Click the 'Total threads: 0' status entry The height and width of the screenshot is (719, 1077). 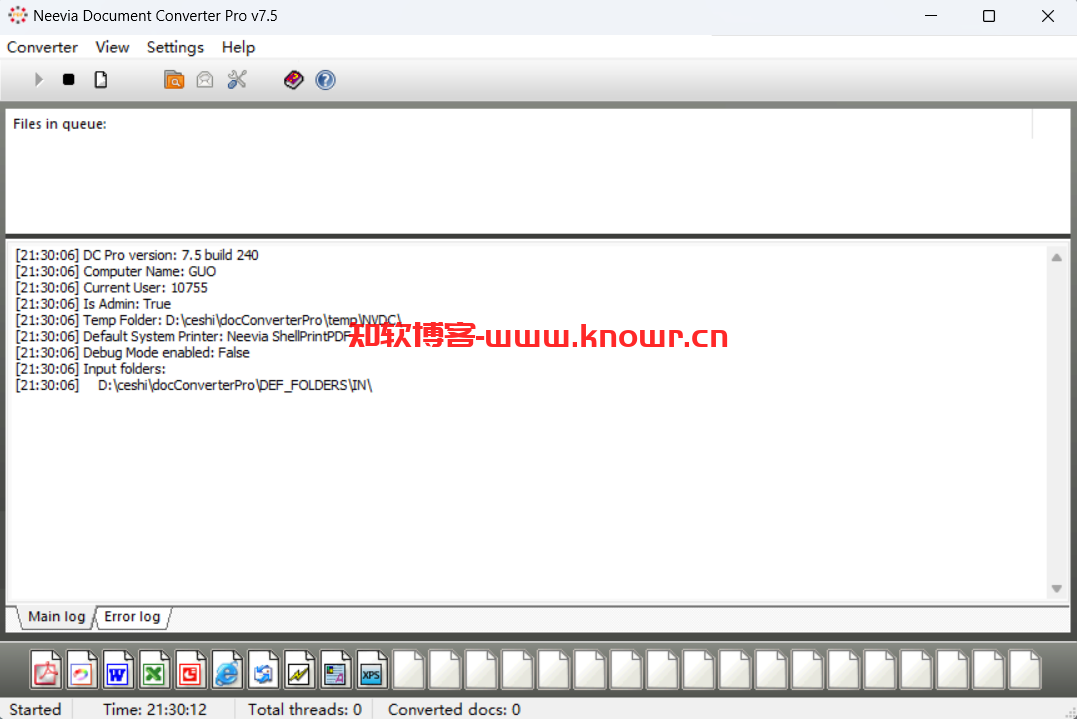pyautogui.click(x=305, y=709)
